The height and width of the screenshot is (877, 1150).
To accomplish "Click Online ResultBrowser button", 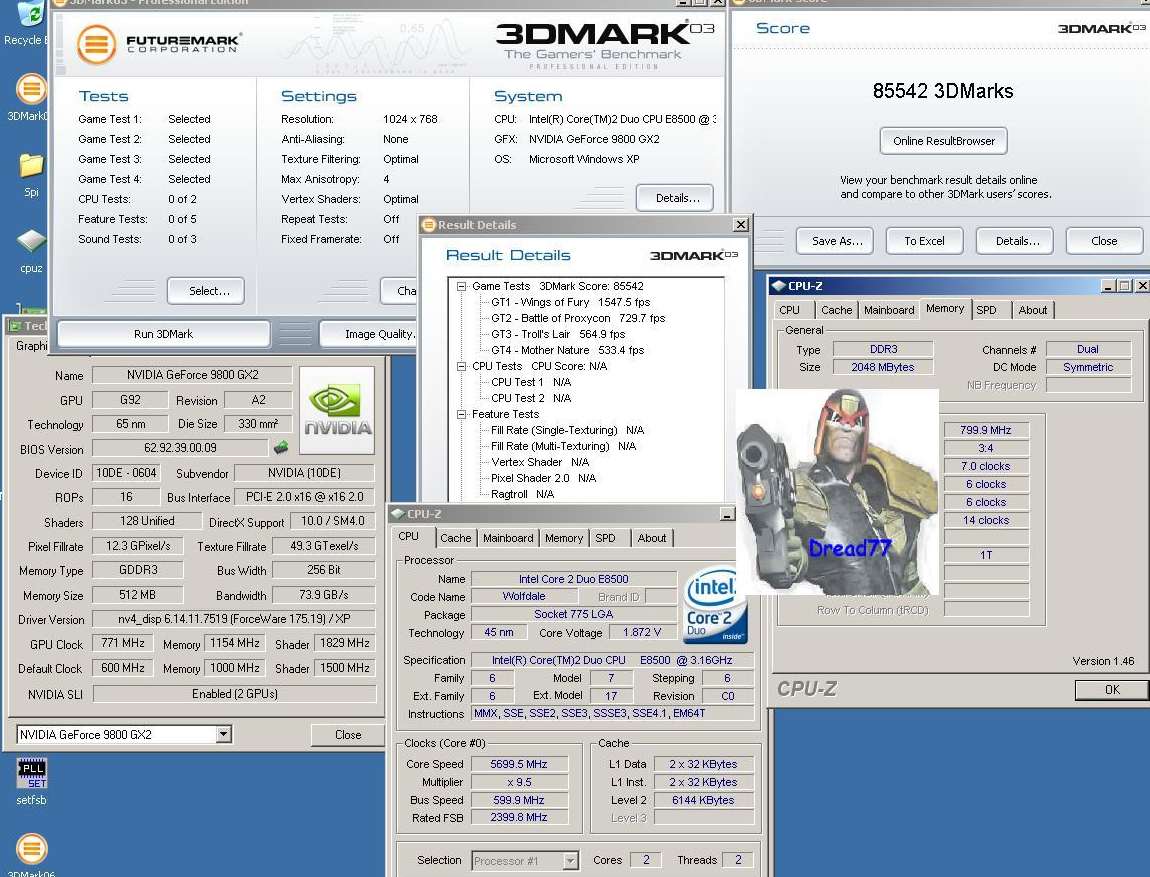I will tap(944, 141).
